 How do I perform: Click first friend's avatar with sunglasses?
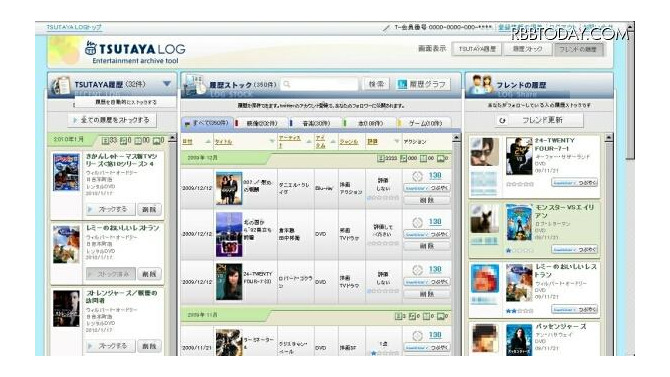pyautogui.click(x=485, y=152)
